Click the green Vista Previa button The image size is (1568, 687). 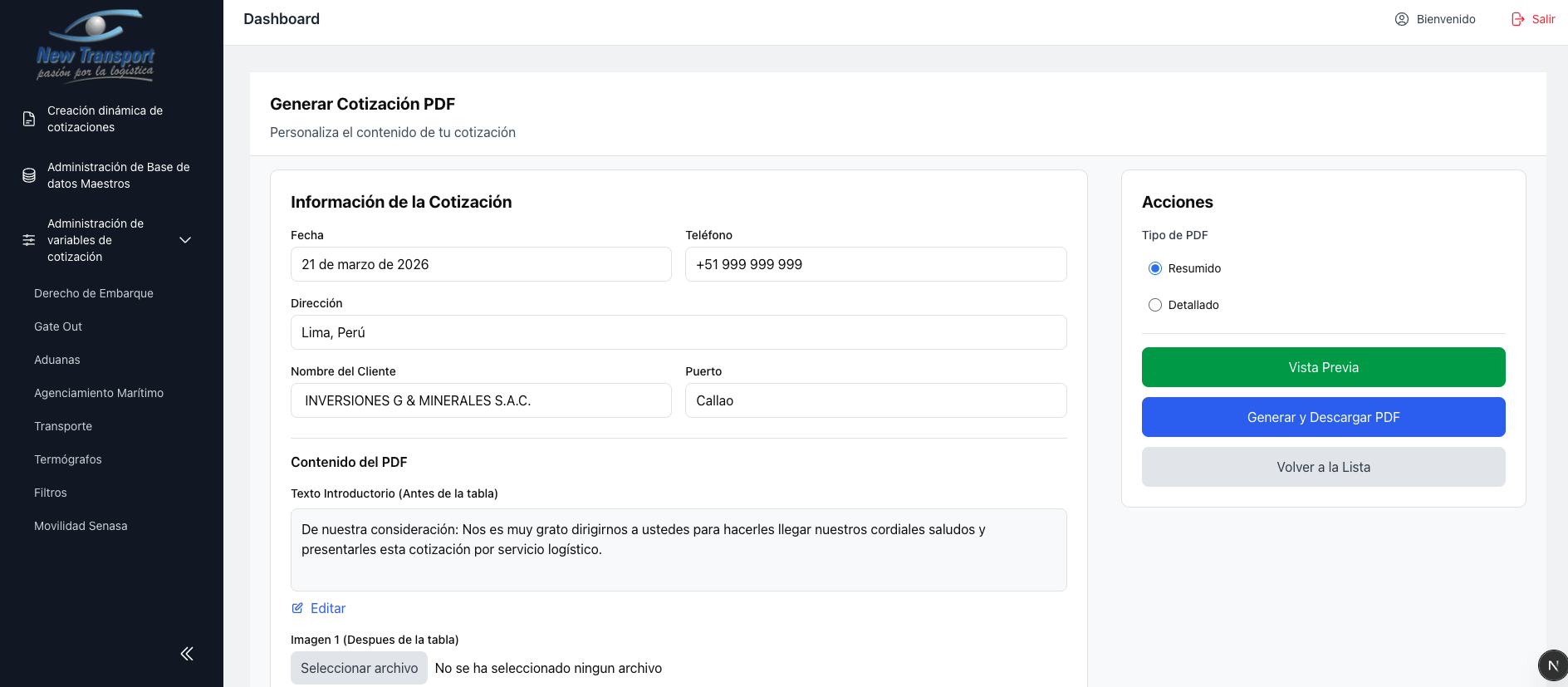coord(1323,367)
